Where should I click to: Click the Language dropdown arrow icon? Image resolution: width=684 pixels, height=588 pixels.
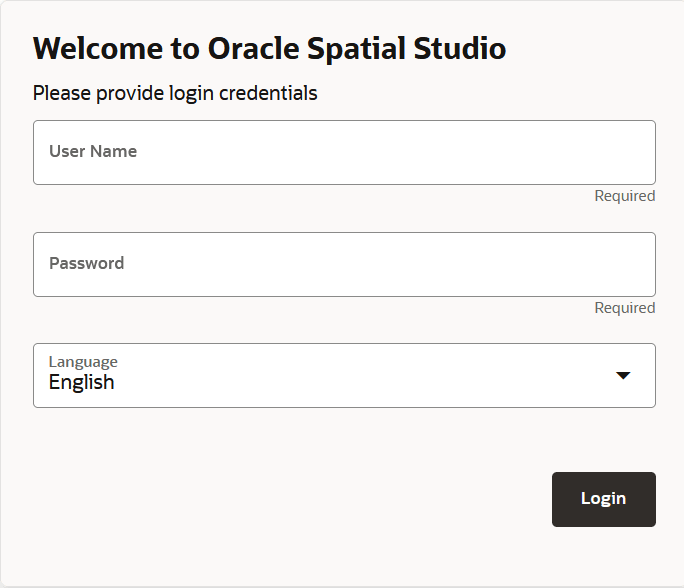[623, 376]
